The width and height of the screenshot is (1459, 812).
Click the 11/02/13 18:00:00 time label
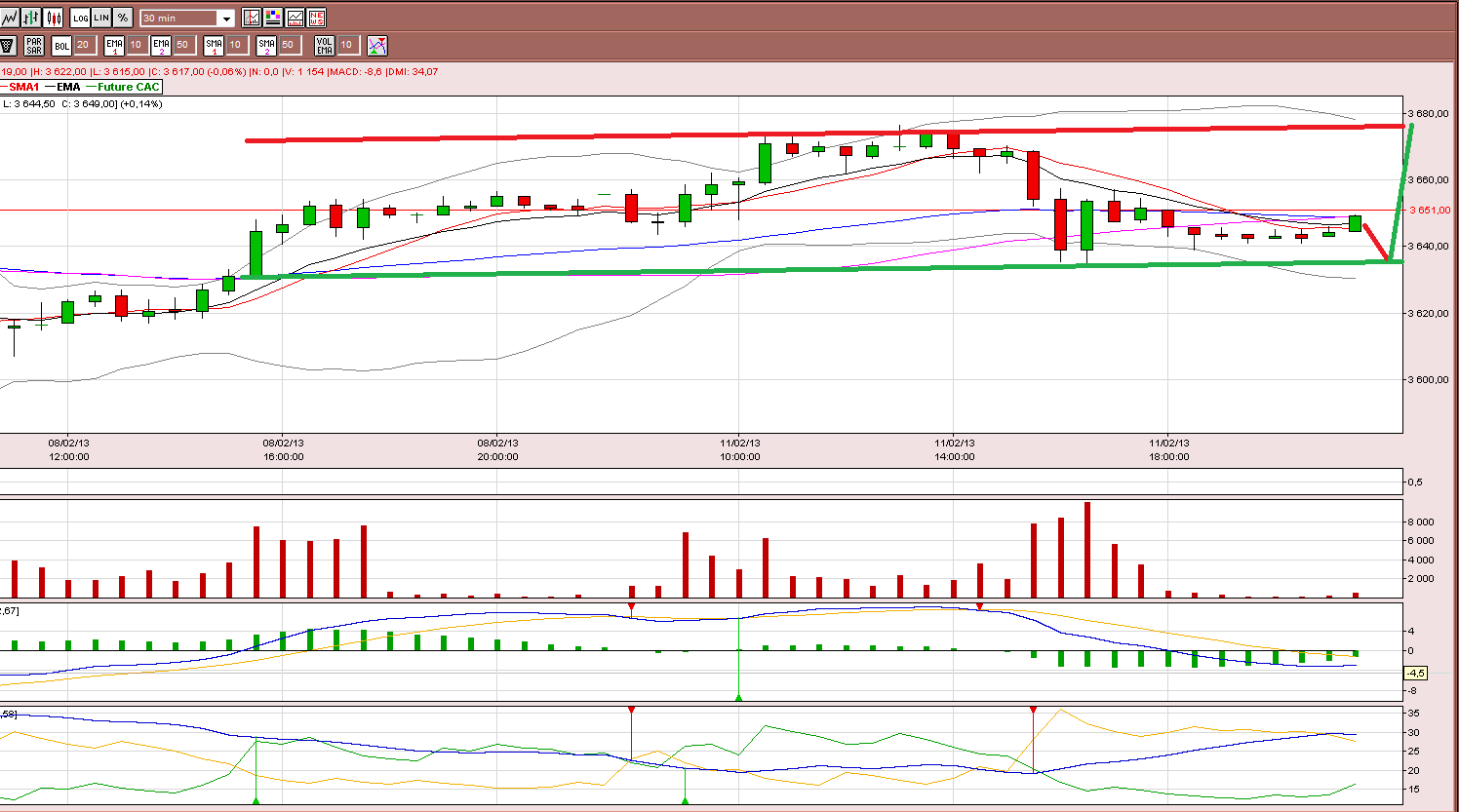1168,449
